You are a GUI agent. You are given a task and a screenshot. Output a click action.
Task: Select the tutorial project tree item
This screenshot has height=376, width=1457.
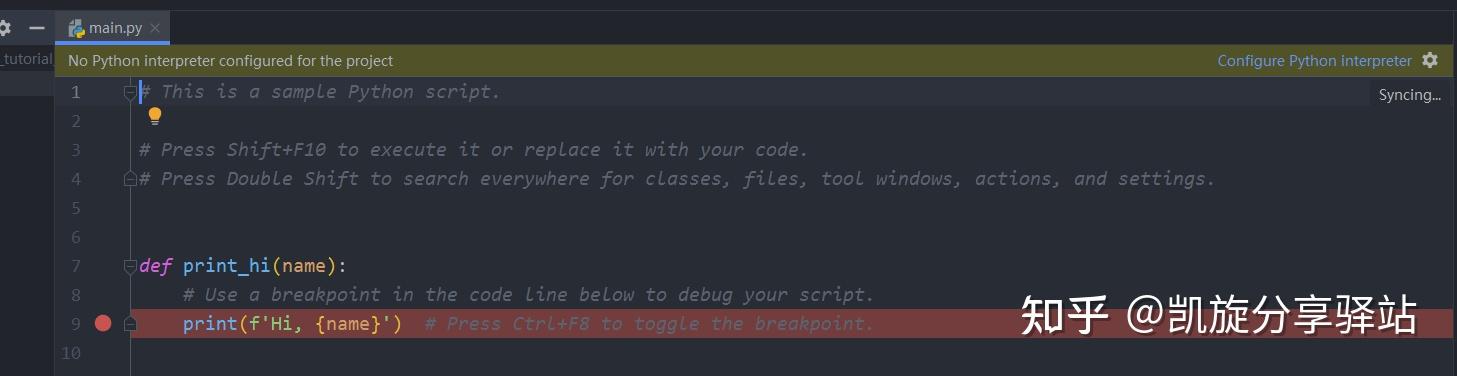[x=26, y=59]
